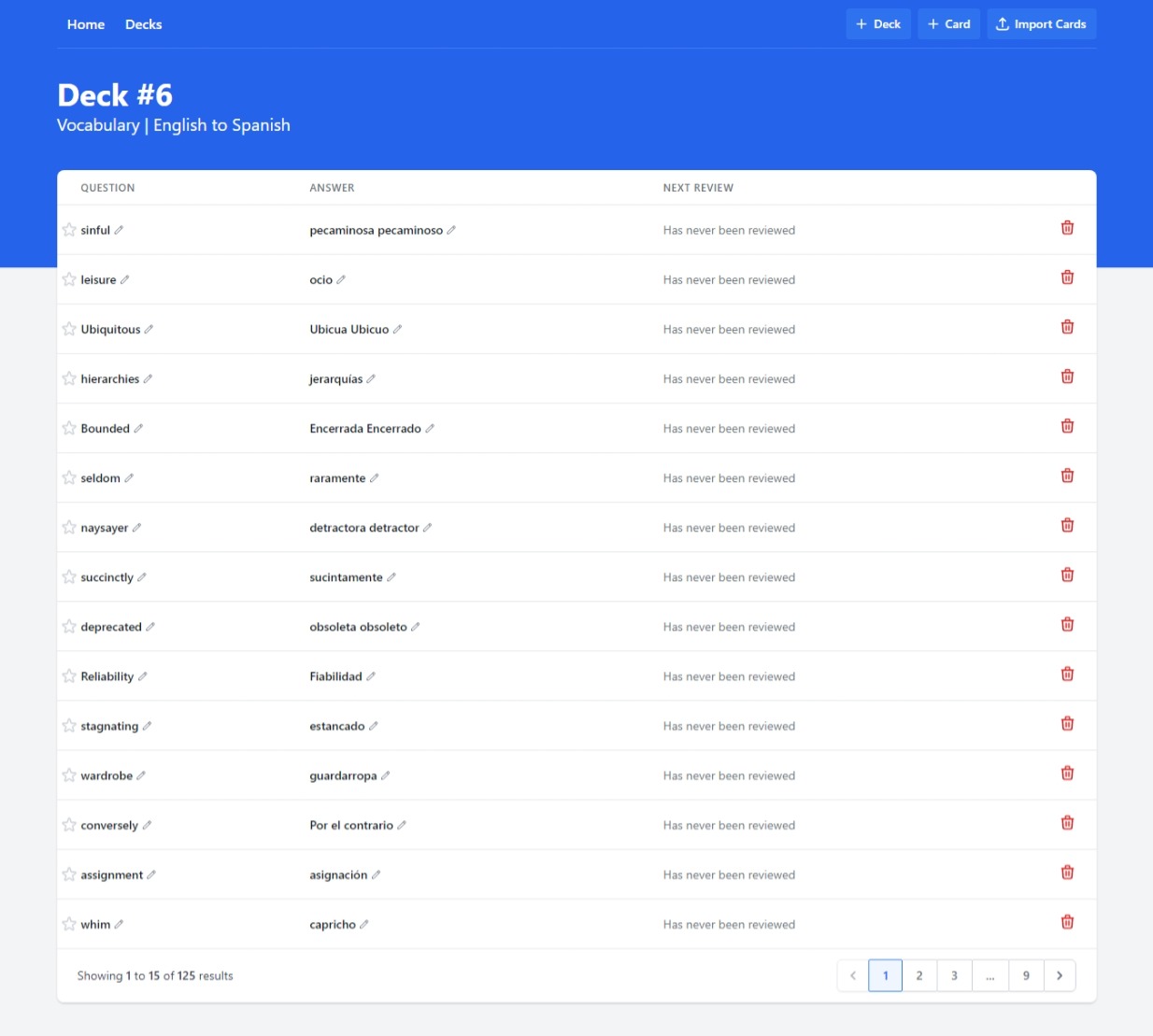1153x1036 pixels.
Task: Edit answer 'raramente' pencil icon
Action: 375,477
